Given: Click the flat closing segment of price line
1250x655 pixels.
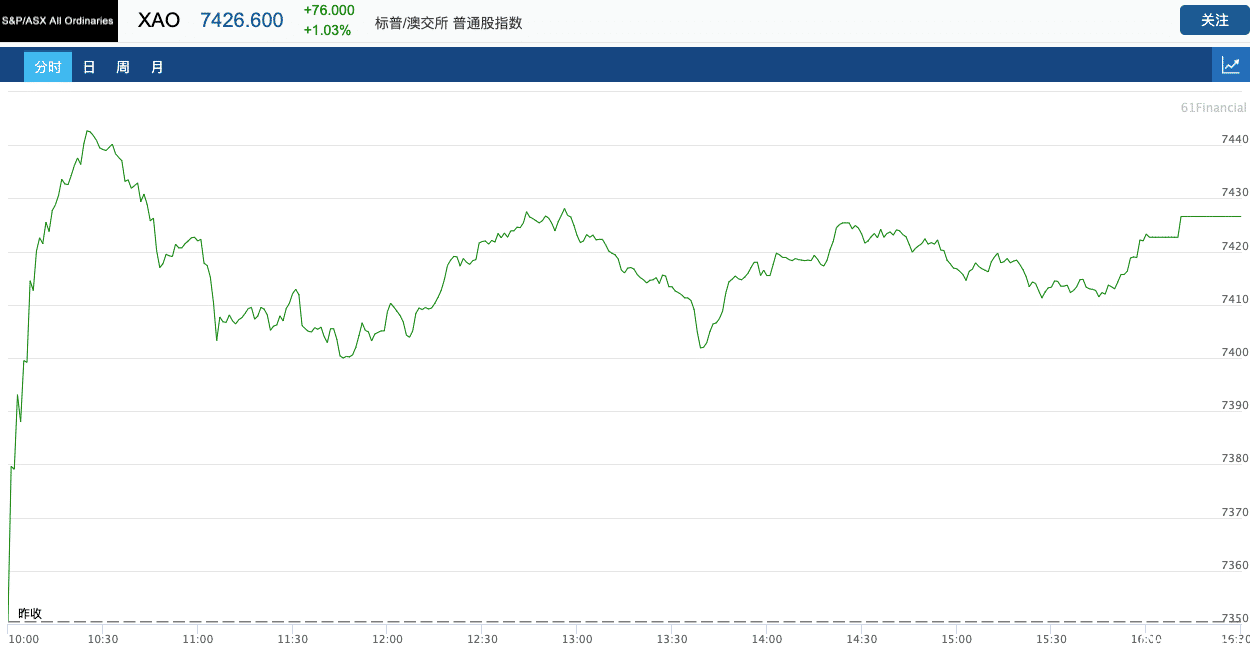Looking at the screenshot, I should (x=1210, y=216).
